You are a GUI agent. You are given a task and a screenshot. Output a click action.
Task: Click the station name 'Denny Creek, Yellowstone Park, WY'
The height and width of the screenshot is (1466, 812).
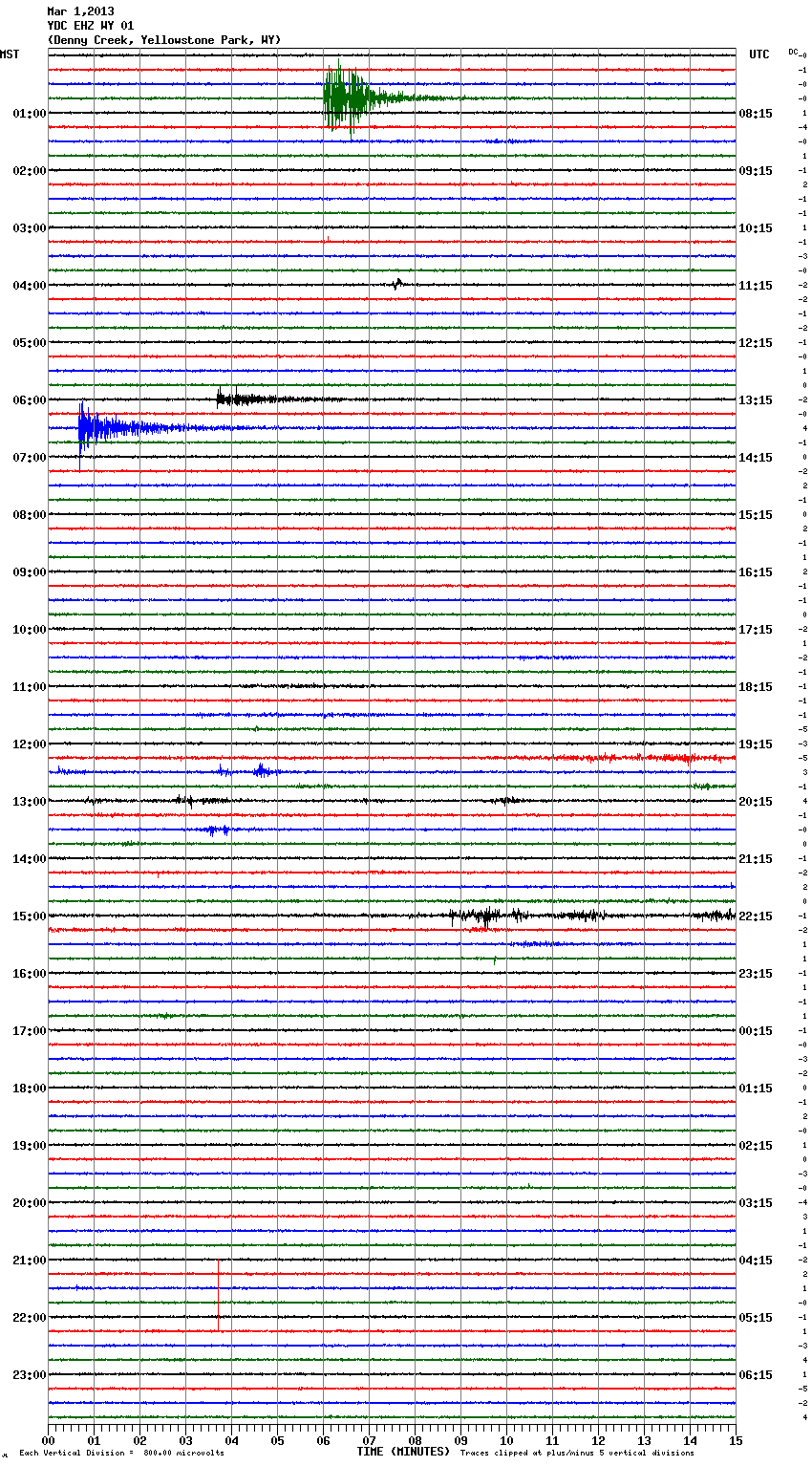click(163, 40)
